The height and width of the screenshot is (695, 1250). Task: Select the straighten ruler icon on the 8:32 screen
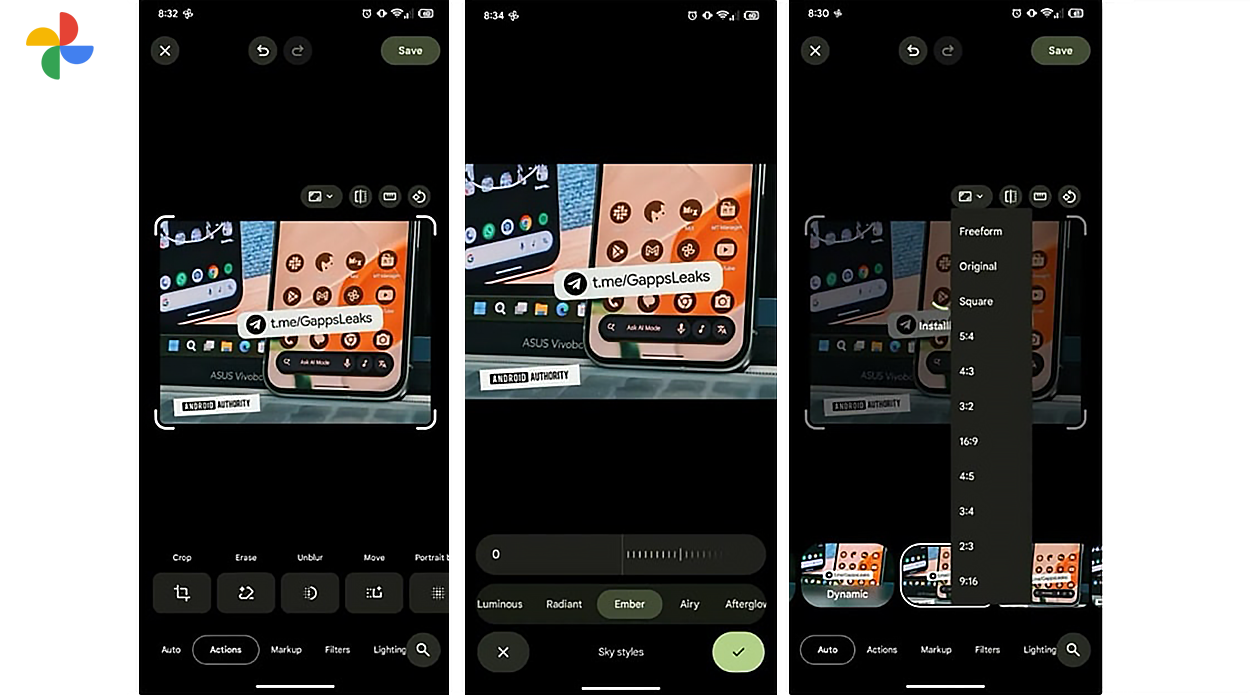(x=390, y=197)
